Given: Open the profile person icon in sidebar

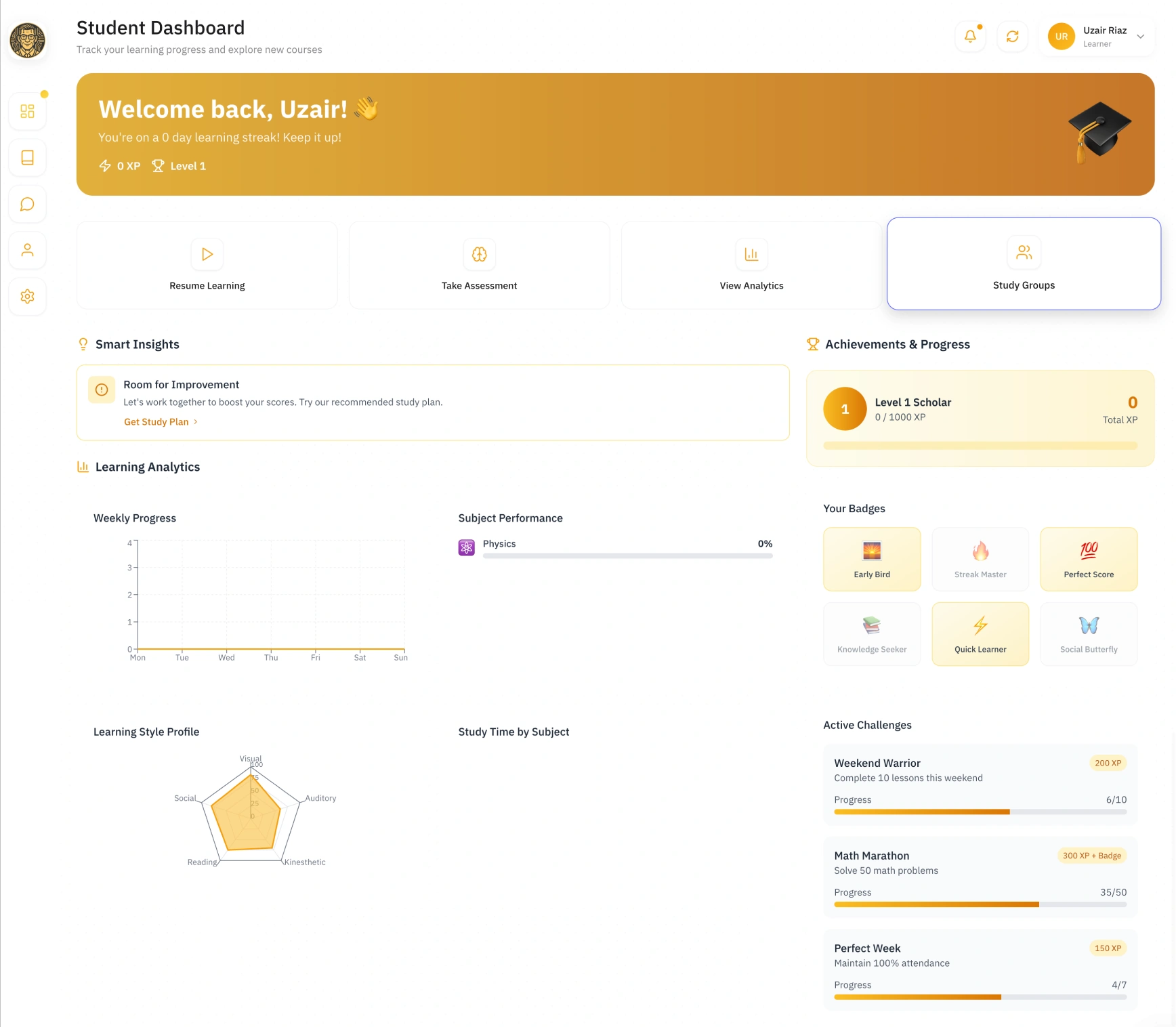Looking at the screenshot, I should point(27,250).
